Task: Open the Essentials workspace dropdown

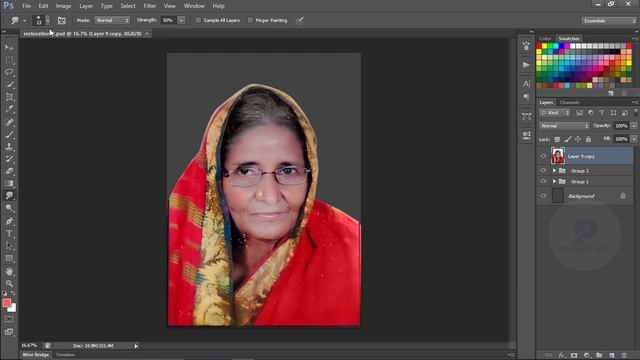Action: pyautogui.click(x=609, y=21)
